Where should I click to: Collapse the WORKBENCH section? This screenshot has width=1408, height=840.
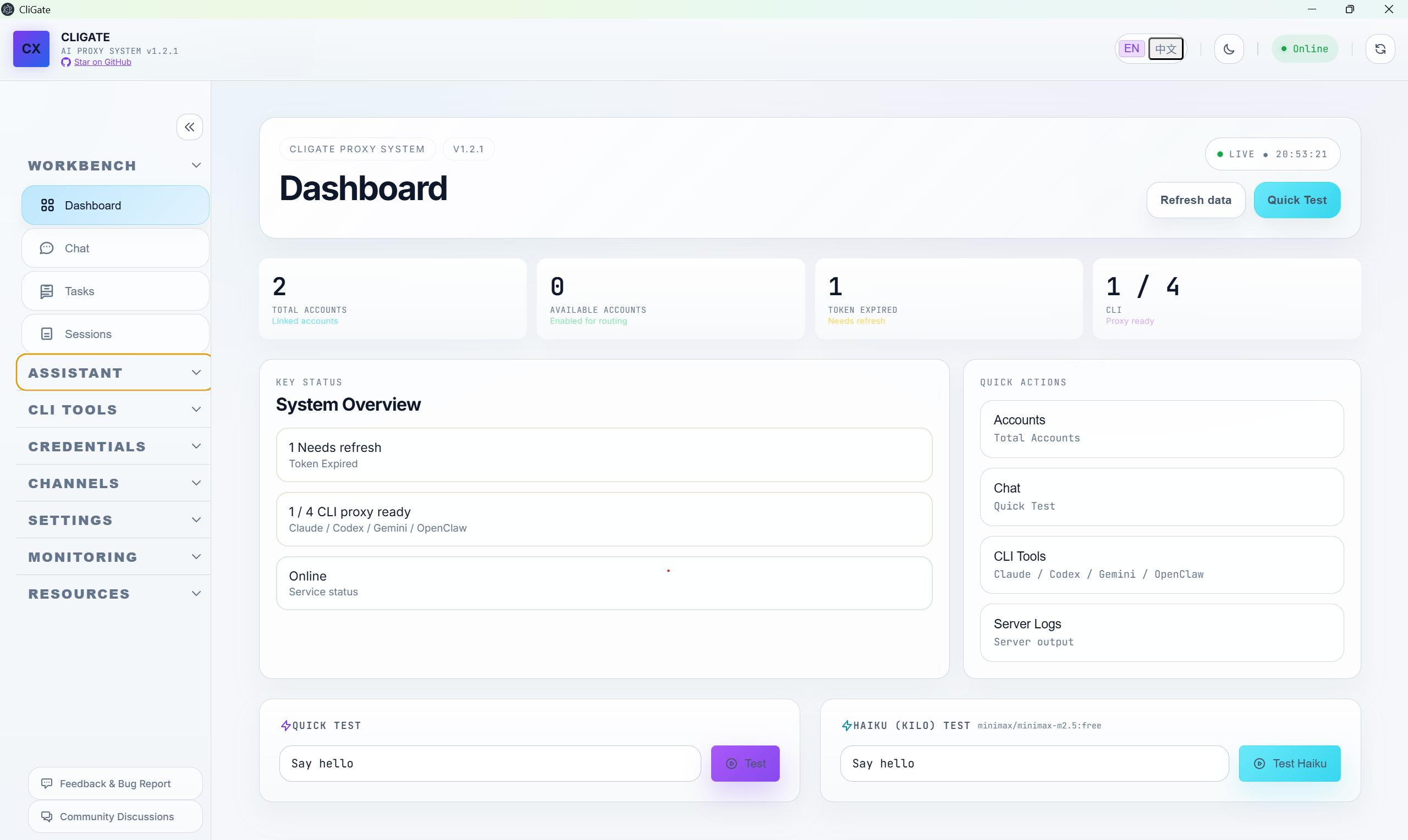pos(114,165)
